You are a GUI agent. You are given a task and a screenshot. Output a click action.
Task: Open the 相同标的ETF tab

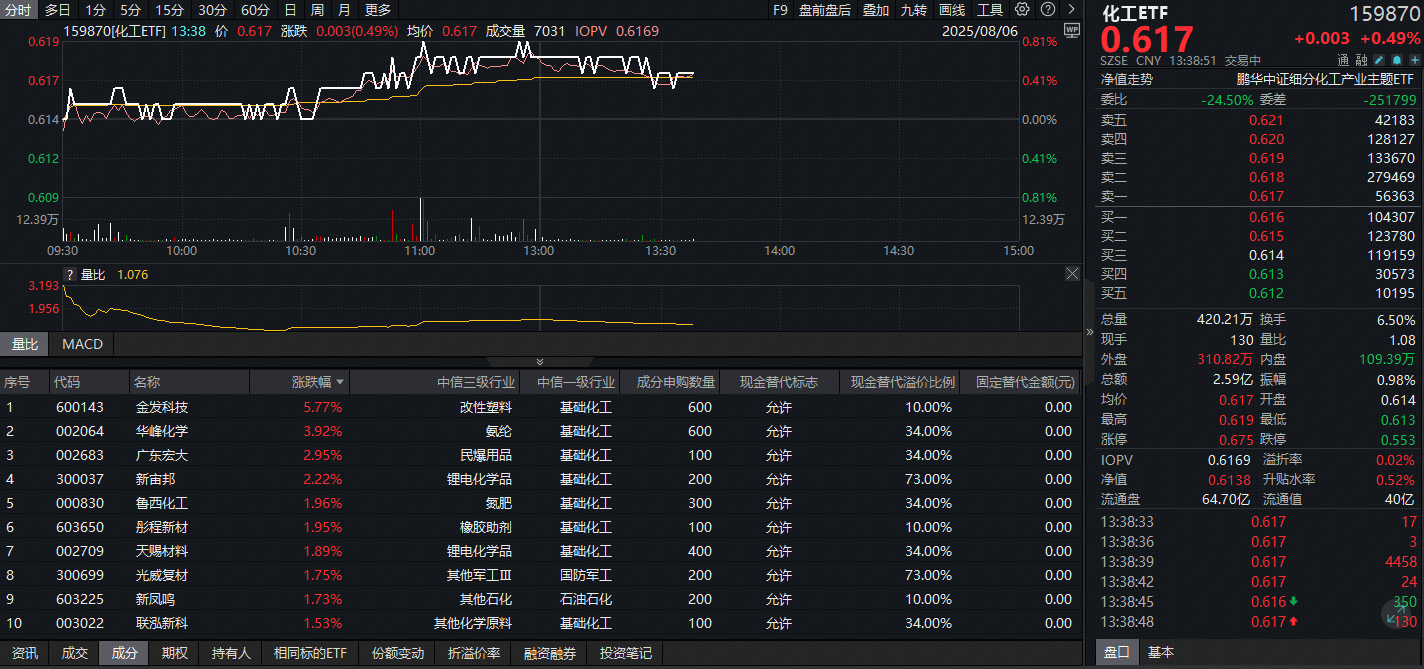pyautogui.click(x=310, y=653)
